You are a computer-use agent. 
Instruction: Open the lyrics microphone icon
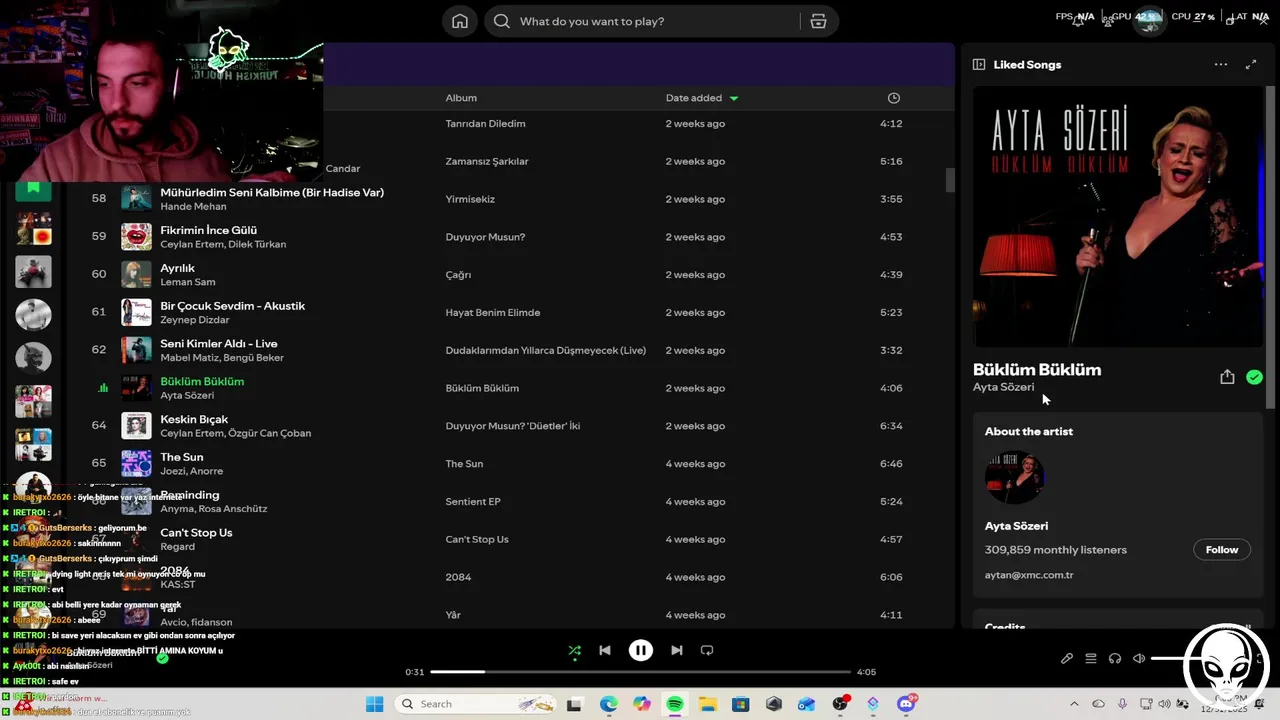(1067, 658)
